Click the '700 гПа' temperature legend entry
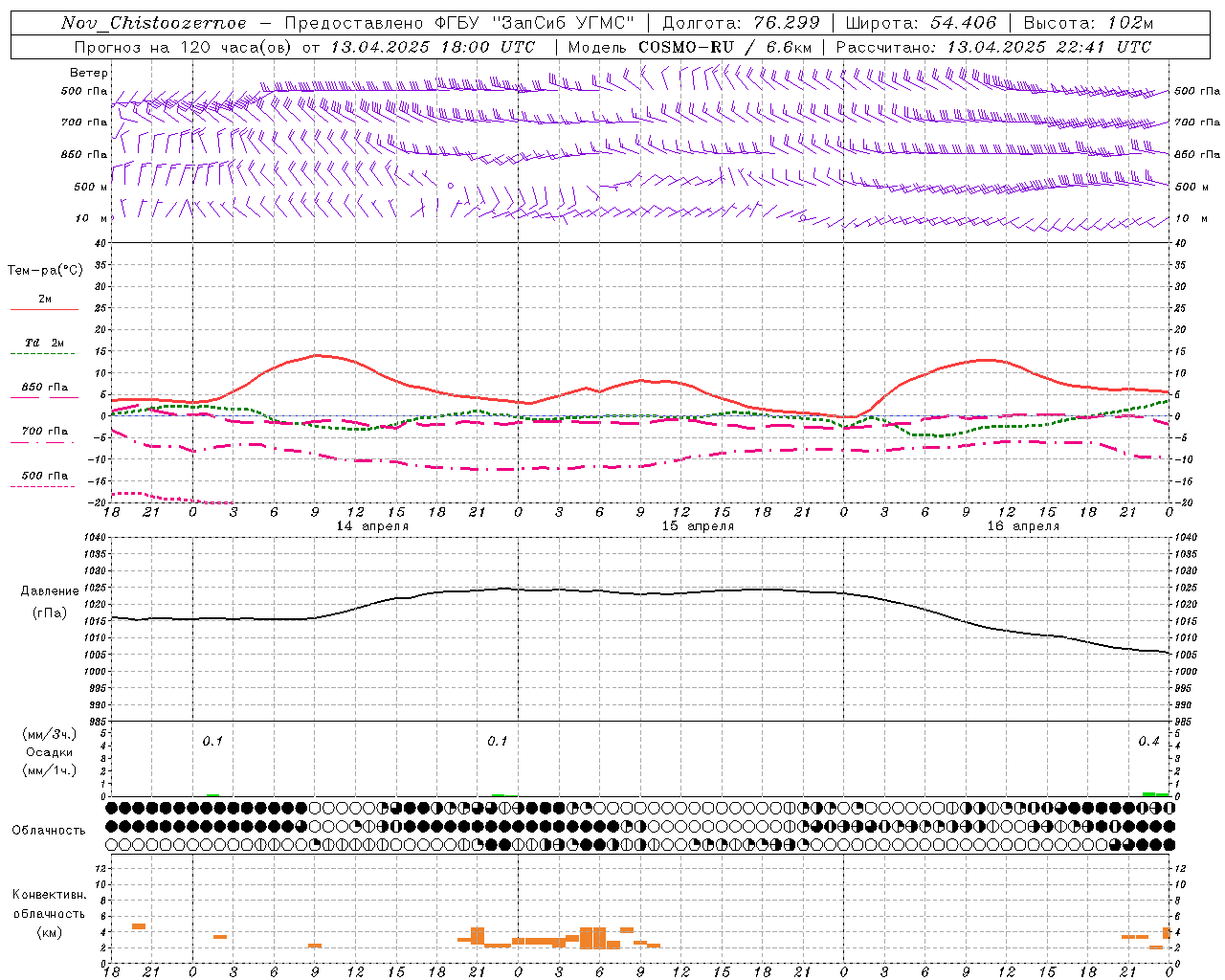The width and height of the screenshot is (1225, 980). point(45,432)
